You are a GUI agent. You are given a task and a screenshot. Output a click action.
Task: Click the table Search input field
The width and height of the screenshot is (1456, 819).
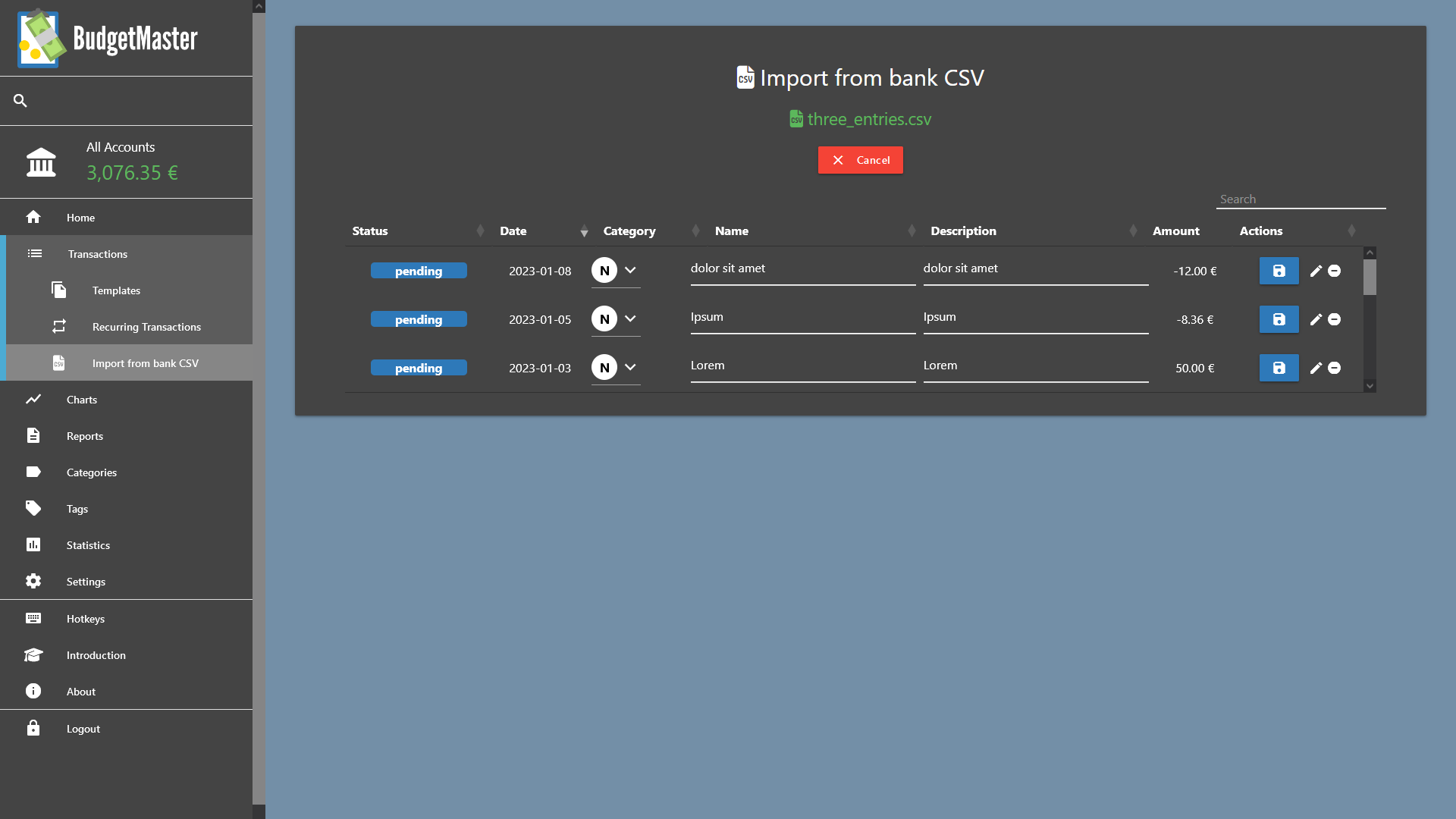1301,199
